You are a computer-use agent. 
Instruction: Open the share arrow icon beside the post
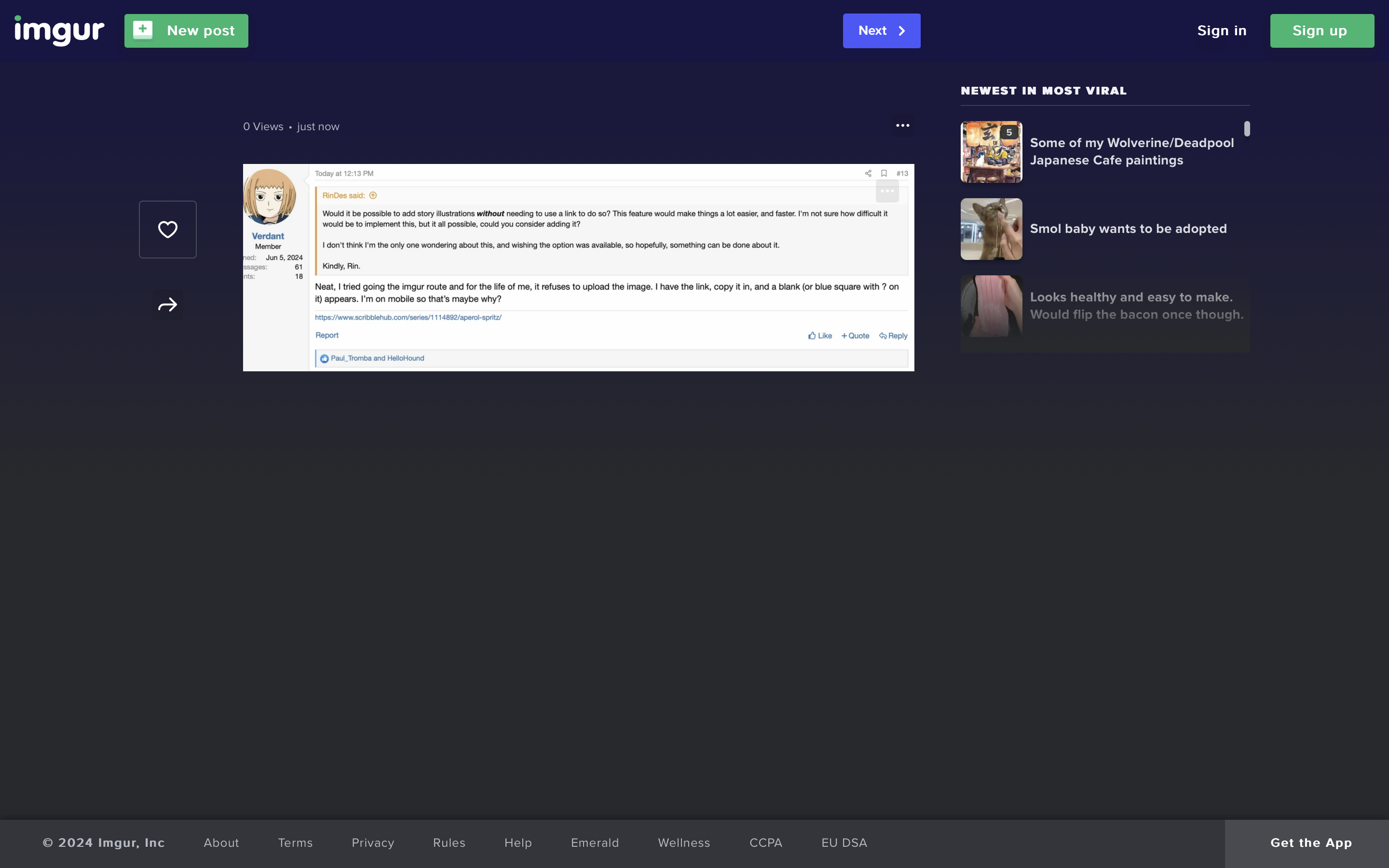(167, 304)
